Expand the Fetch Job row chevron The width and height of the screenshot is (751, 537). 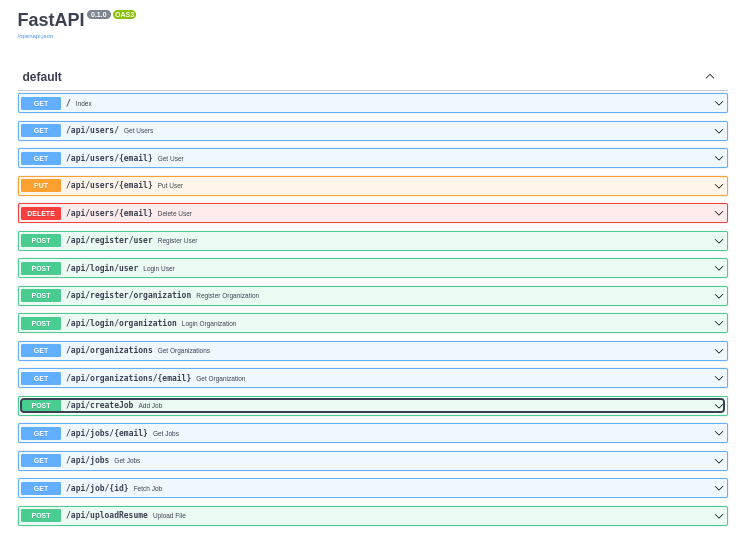point(719,488)
